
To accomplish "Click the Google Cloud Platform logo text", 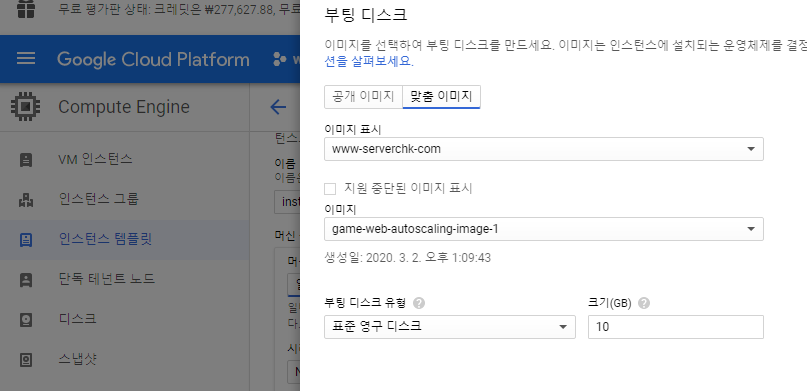I will coord(153,59).
